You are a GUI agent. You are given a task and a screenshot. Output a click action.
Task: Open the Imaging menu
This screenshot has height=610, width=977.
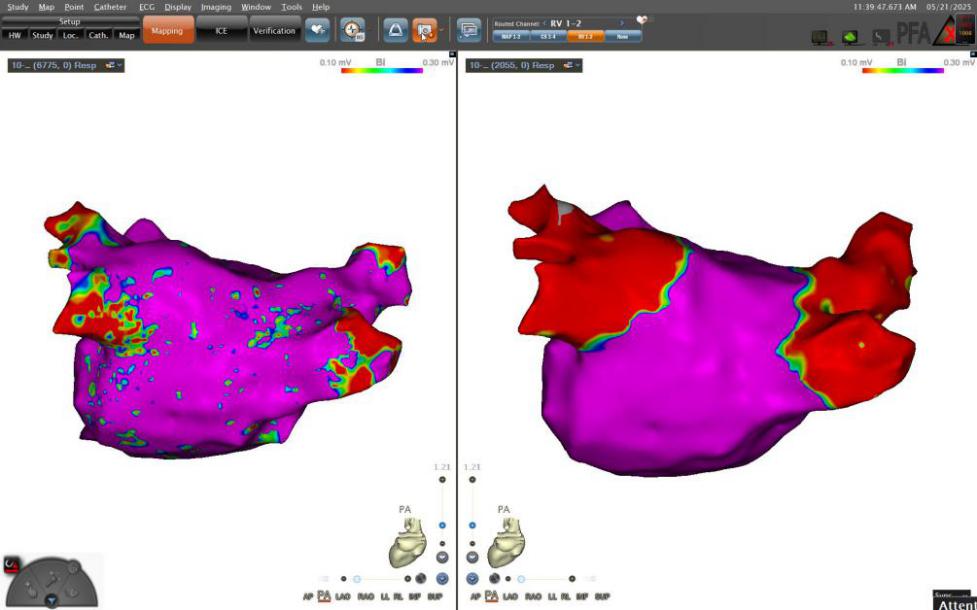pos(215,7)
